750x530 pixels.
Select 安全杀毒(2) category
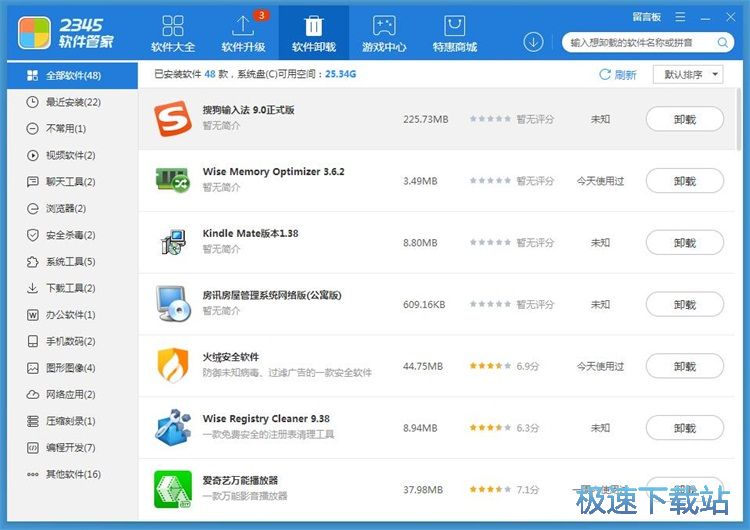click(72, 235)
